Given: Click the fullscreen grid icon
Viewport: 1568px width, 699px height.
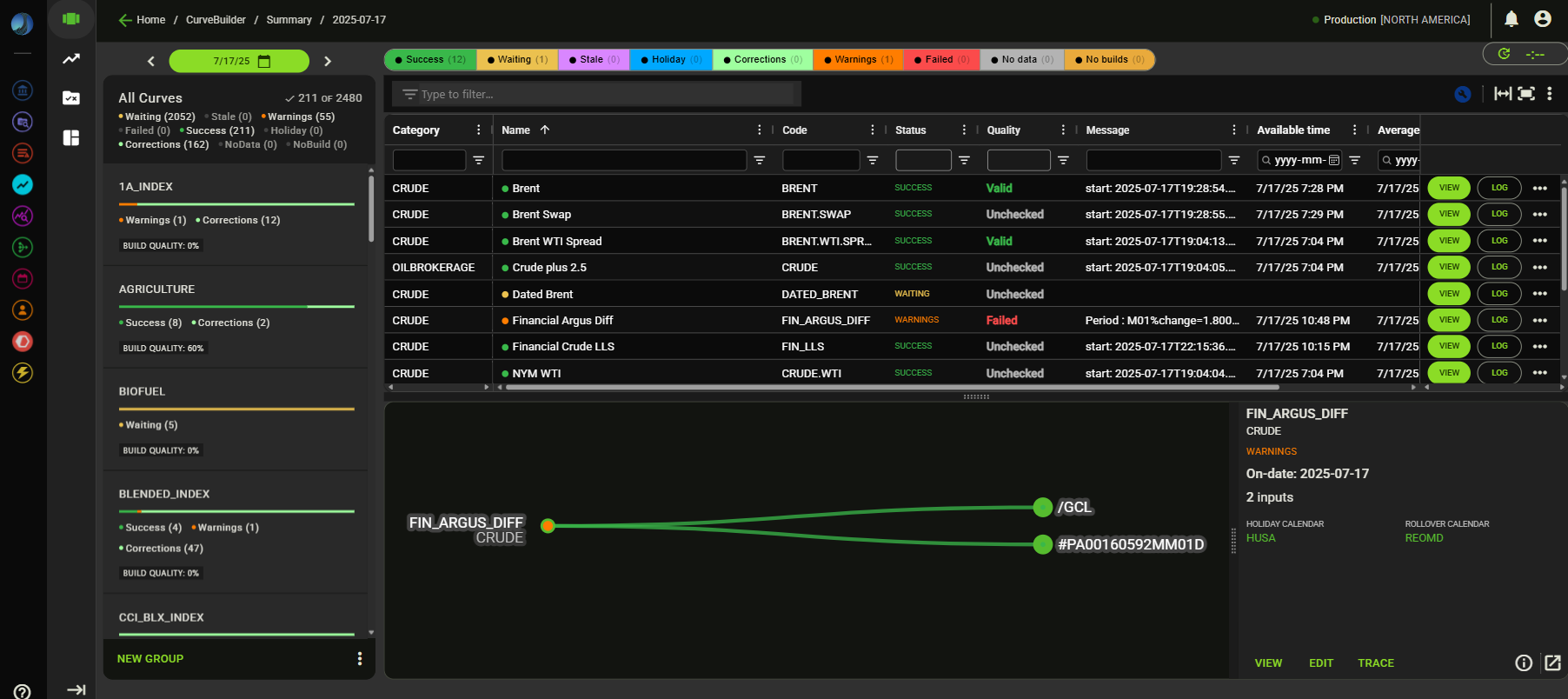Looking at the screenshot, I should 1526,94.
